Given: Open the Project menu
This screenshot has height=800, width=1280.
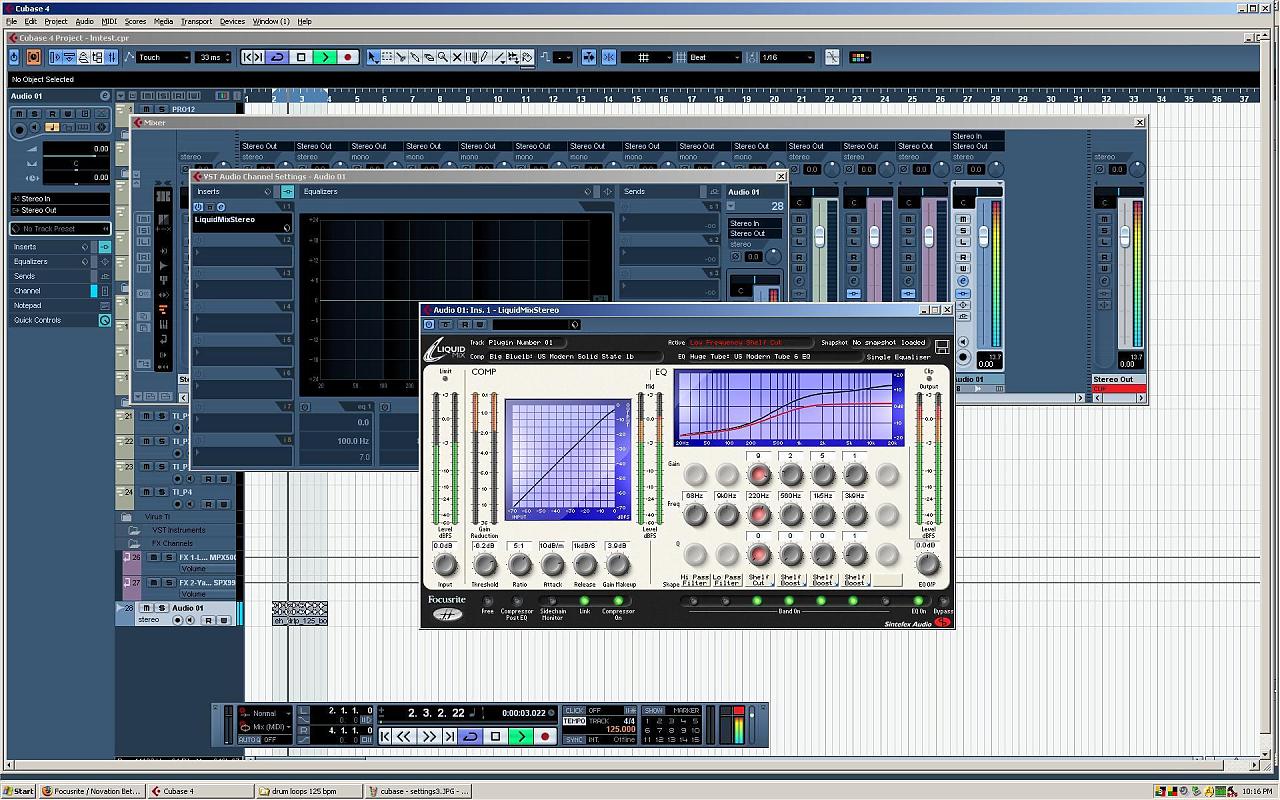Looking at the screenshot, I should (x=56, y=21).
